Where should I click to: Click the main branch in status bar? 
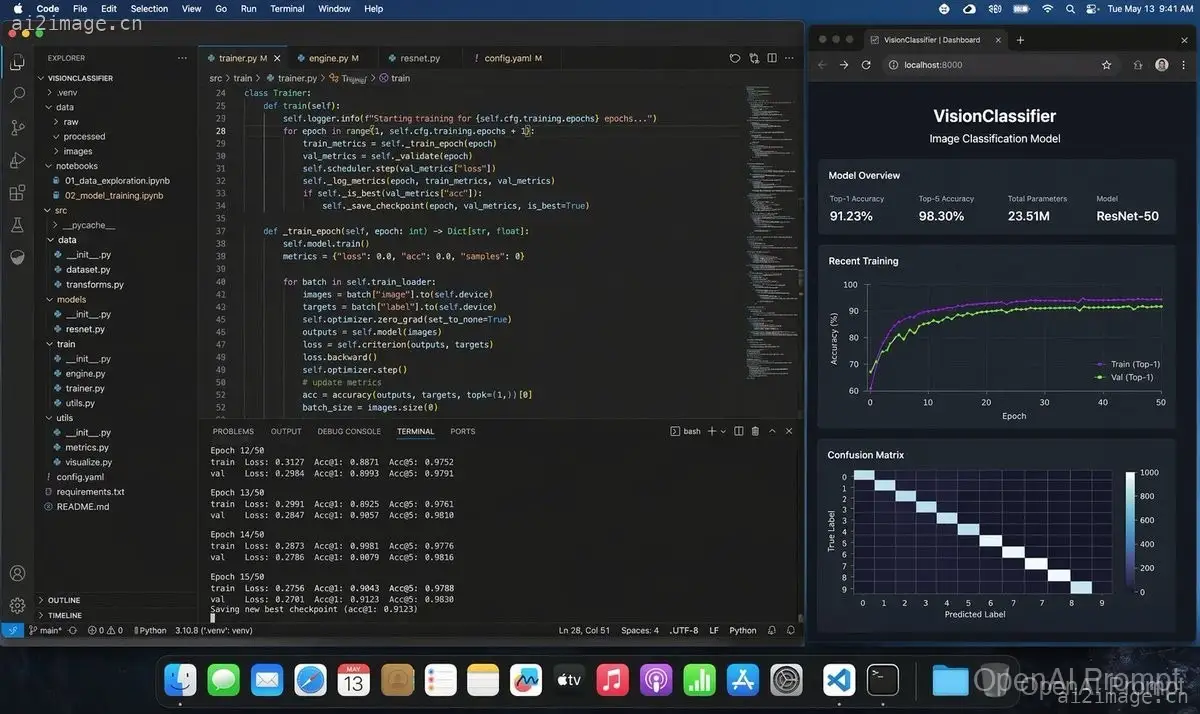pos(47,631)
